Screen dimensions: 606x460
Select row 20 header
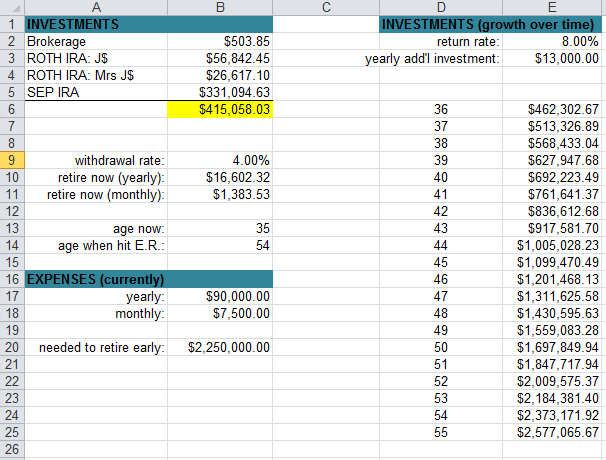12,347
